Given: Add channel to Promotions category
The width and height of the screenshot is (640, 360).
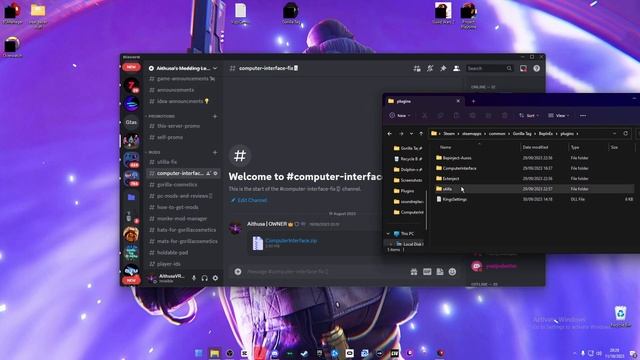Looking at the screenshot, I should pyautogui.click(x=215, y=116).
